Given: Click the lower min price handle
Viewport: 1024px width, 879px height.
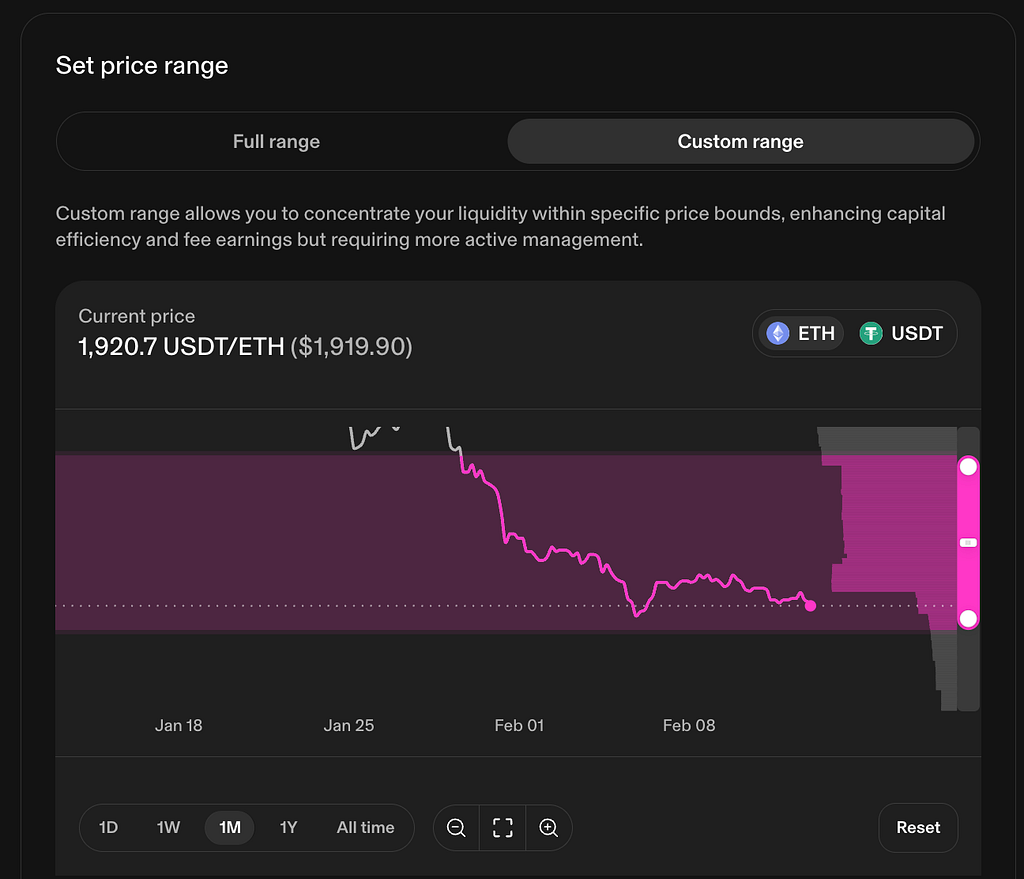Looking at the screenshot, I should 968,618.
